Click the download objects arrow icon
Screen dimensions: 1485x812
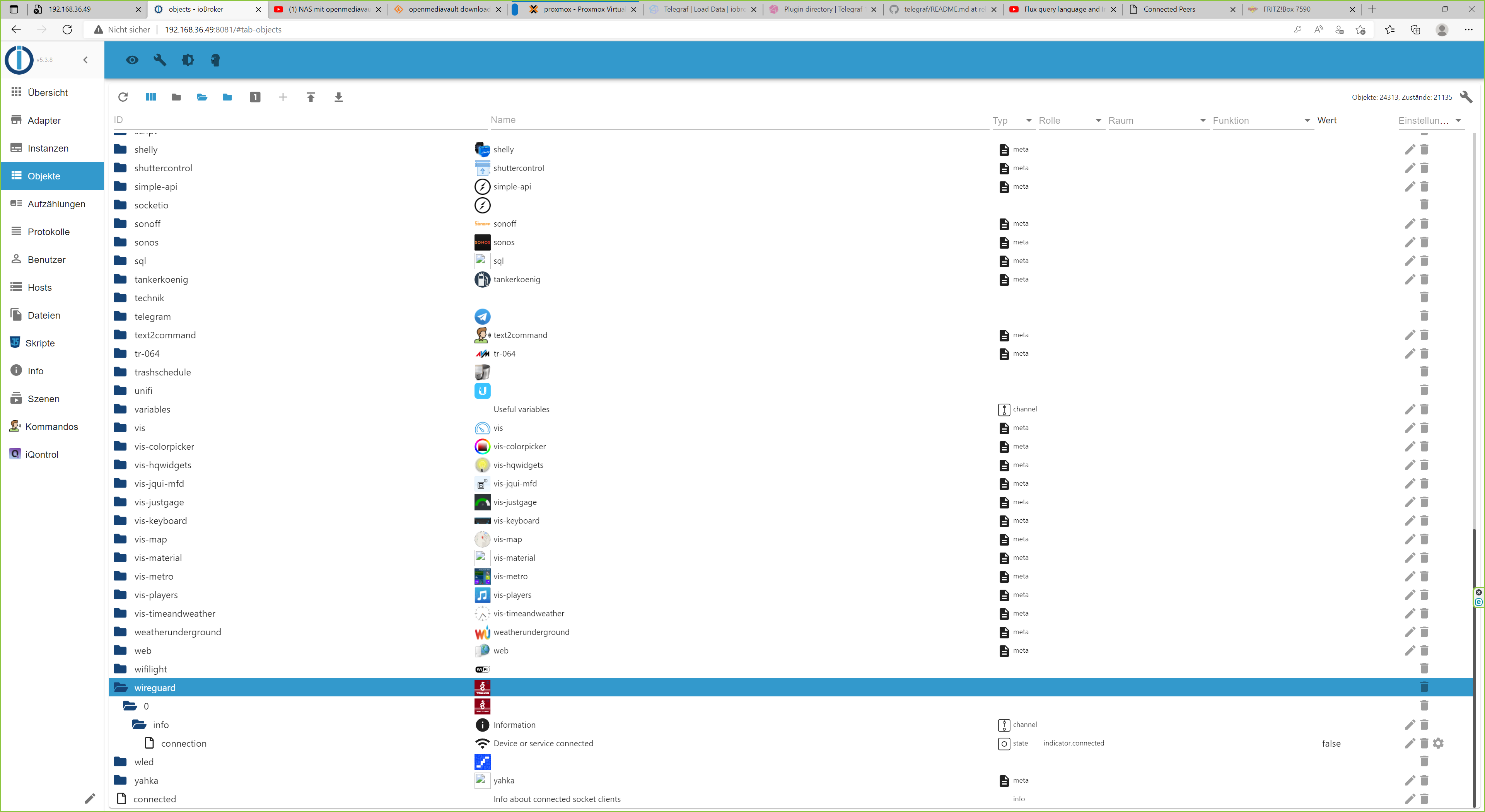[x=338, y=97]
